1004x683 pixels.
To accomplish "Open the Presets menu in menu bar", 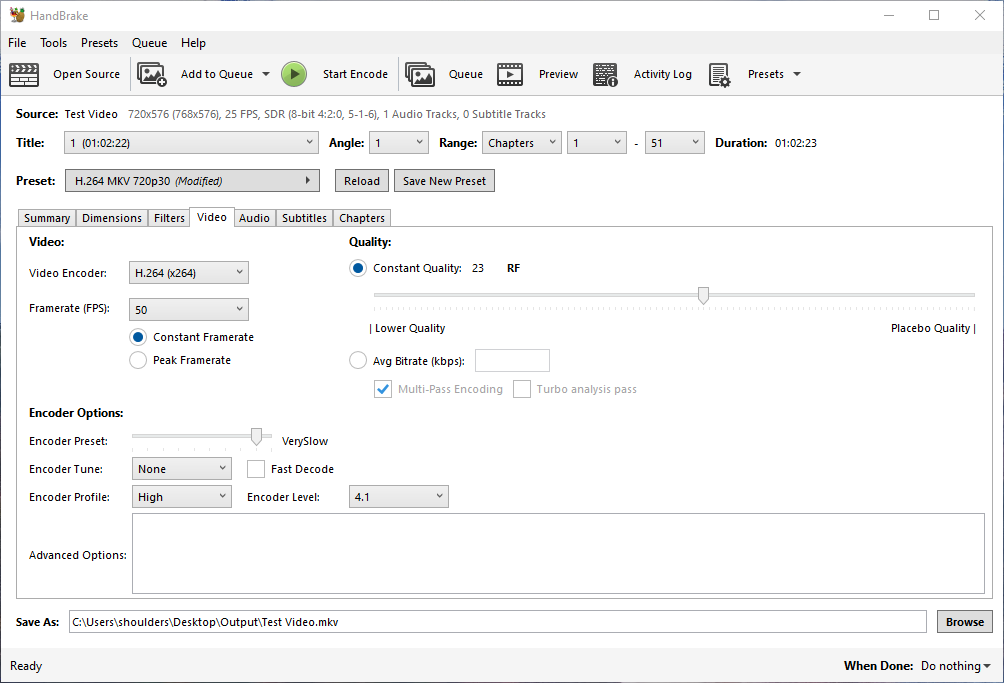I will coord(99,43).
